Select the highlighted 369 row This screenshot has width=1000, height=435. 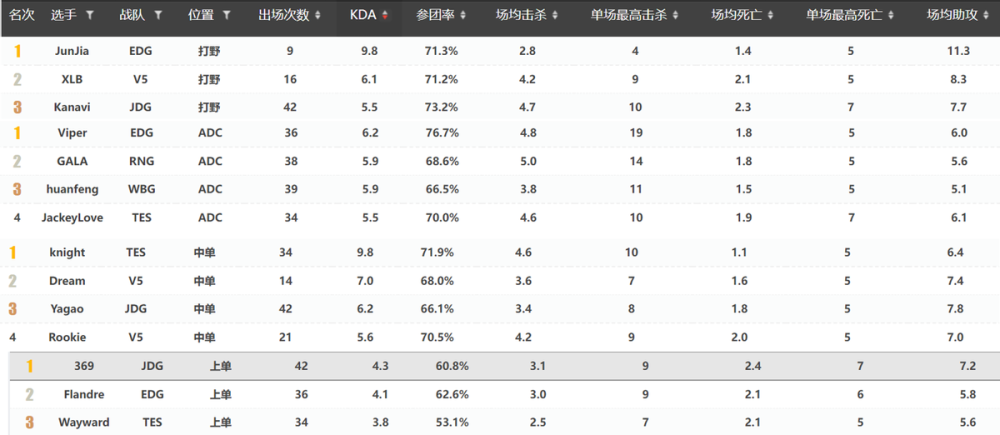tap(500, 366)
